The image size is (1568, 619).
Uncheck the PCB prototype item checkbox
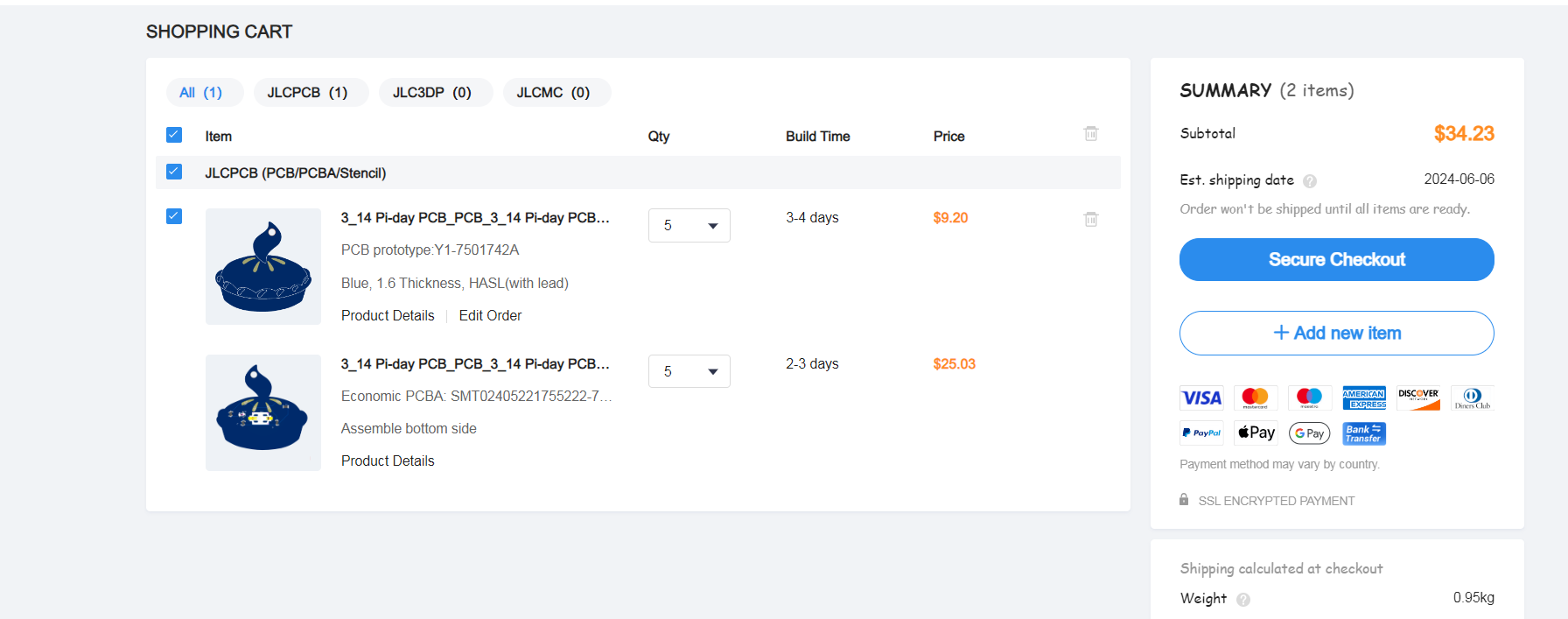[174, 216]
